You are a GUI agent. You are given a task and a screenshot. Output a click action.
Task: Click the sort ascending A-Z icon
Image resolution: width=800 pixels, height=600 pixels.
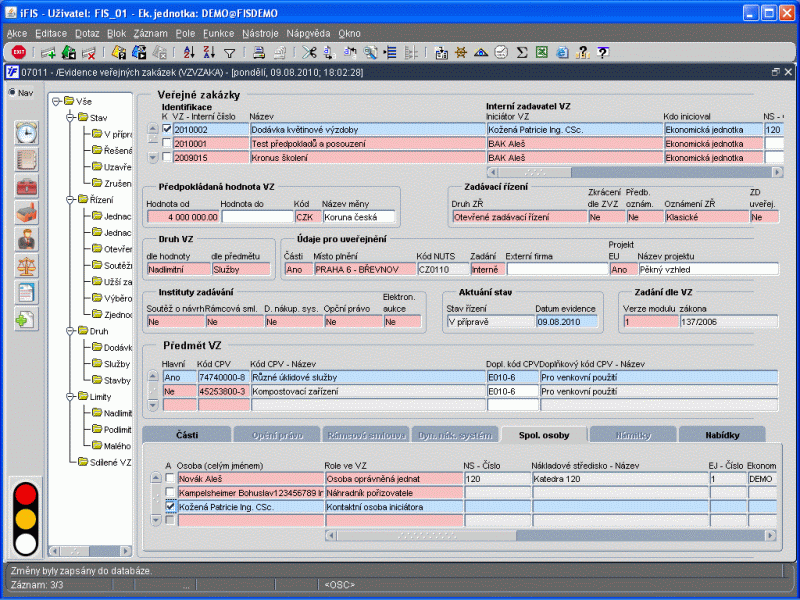189,52
